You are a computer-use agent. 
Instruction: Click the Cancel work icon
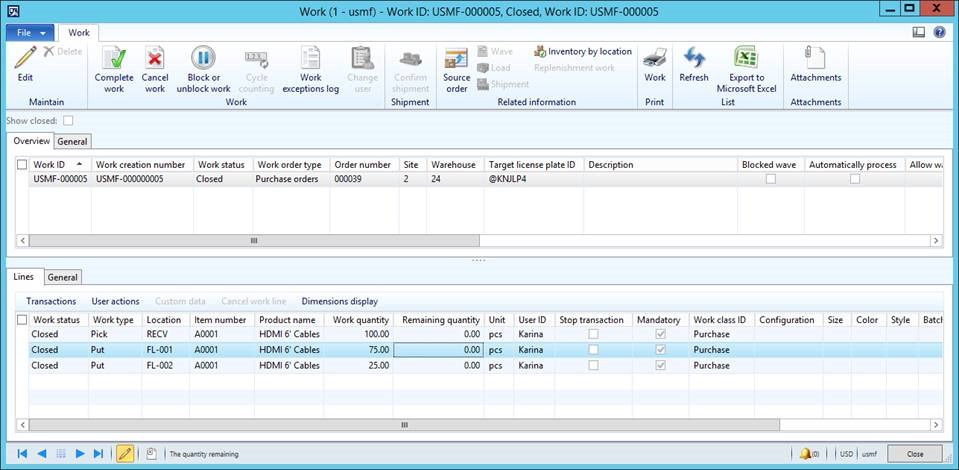click(155, 57)
